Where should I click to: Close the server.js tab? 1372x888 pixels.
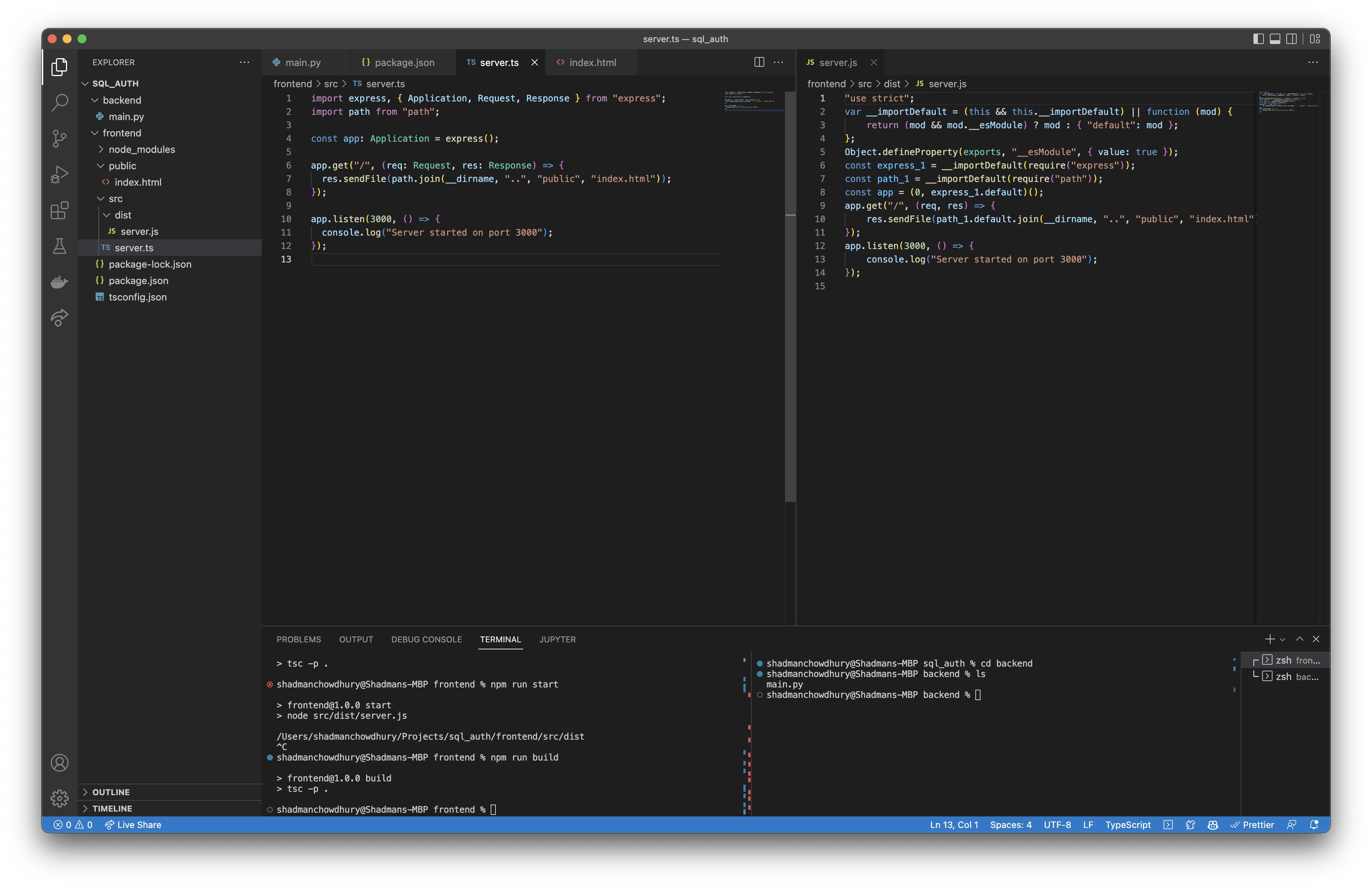[x=874, y=62]
